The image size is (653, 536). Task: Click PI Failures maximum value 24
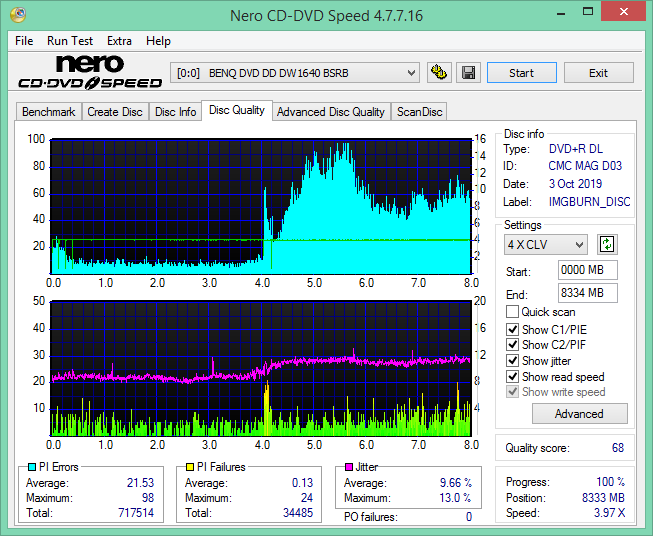pyautogui.click(x=307, y=498)
